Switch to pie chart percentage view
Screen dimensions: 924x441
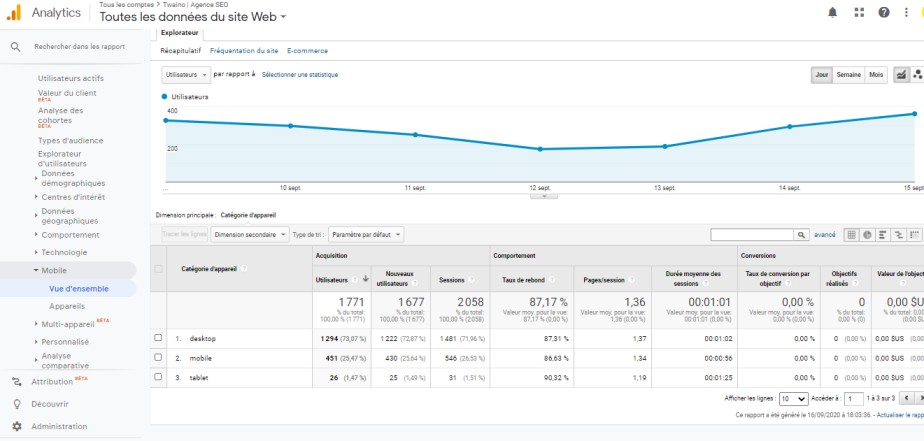[867, 235]
